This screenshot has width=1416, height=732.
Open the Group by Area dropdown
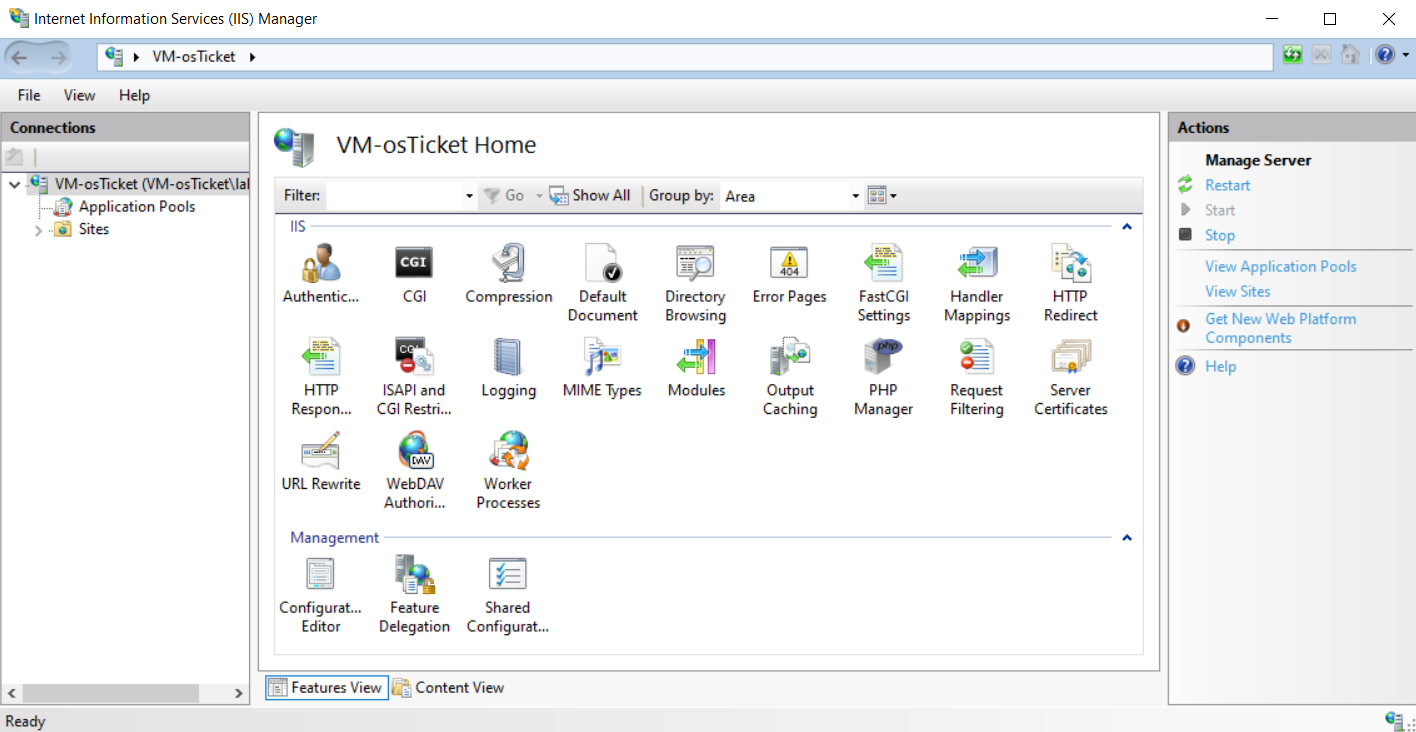point(855,196)
